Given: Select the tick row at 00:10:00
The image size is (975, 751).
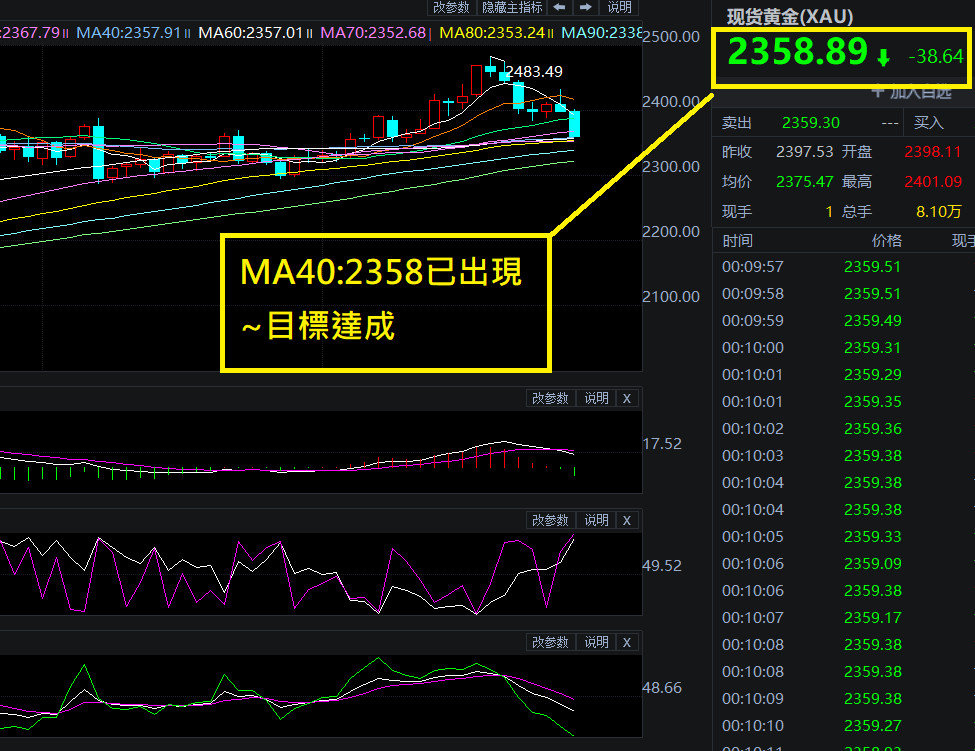Looking at the screenshot, I should pos(843,348).
